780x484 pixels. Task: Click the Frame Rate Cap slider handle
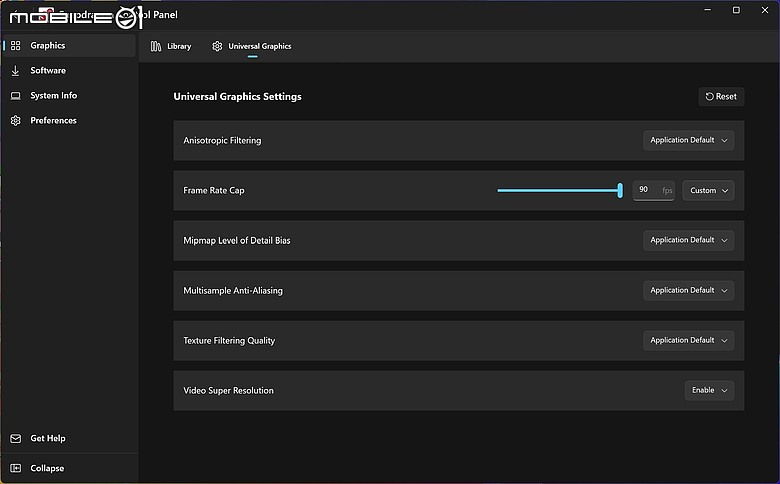tap(620, 190)
